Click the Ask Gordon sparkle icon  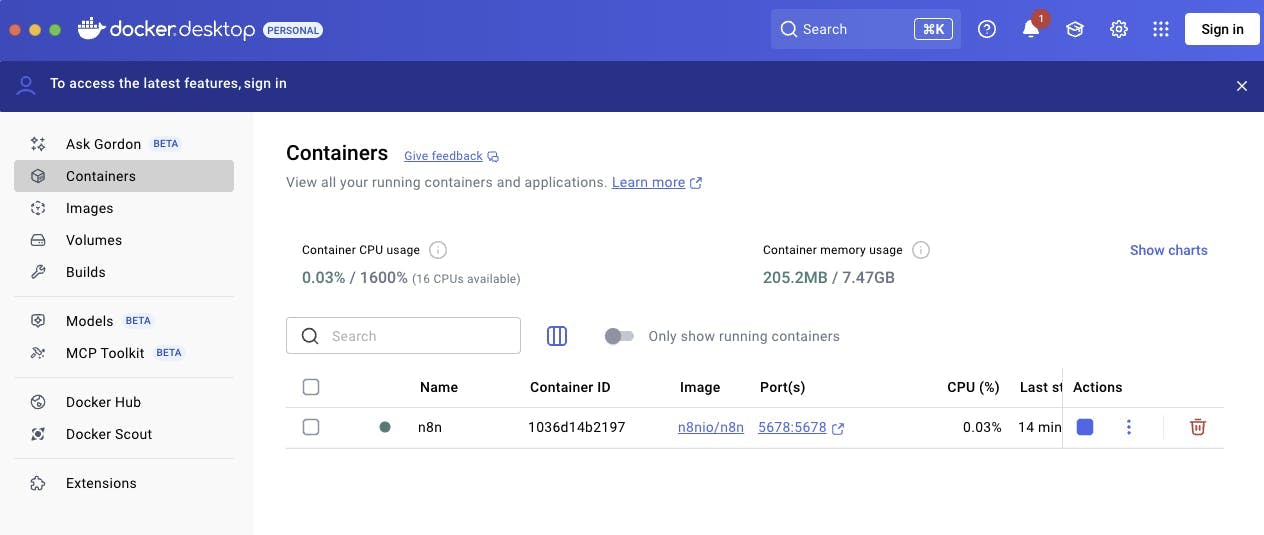pyautogui.click(x=38, y=144)
